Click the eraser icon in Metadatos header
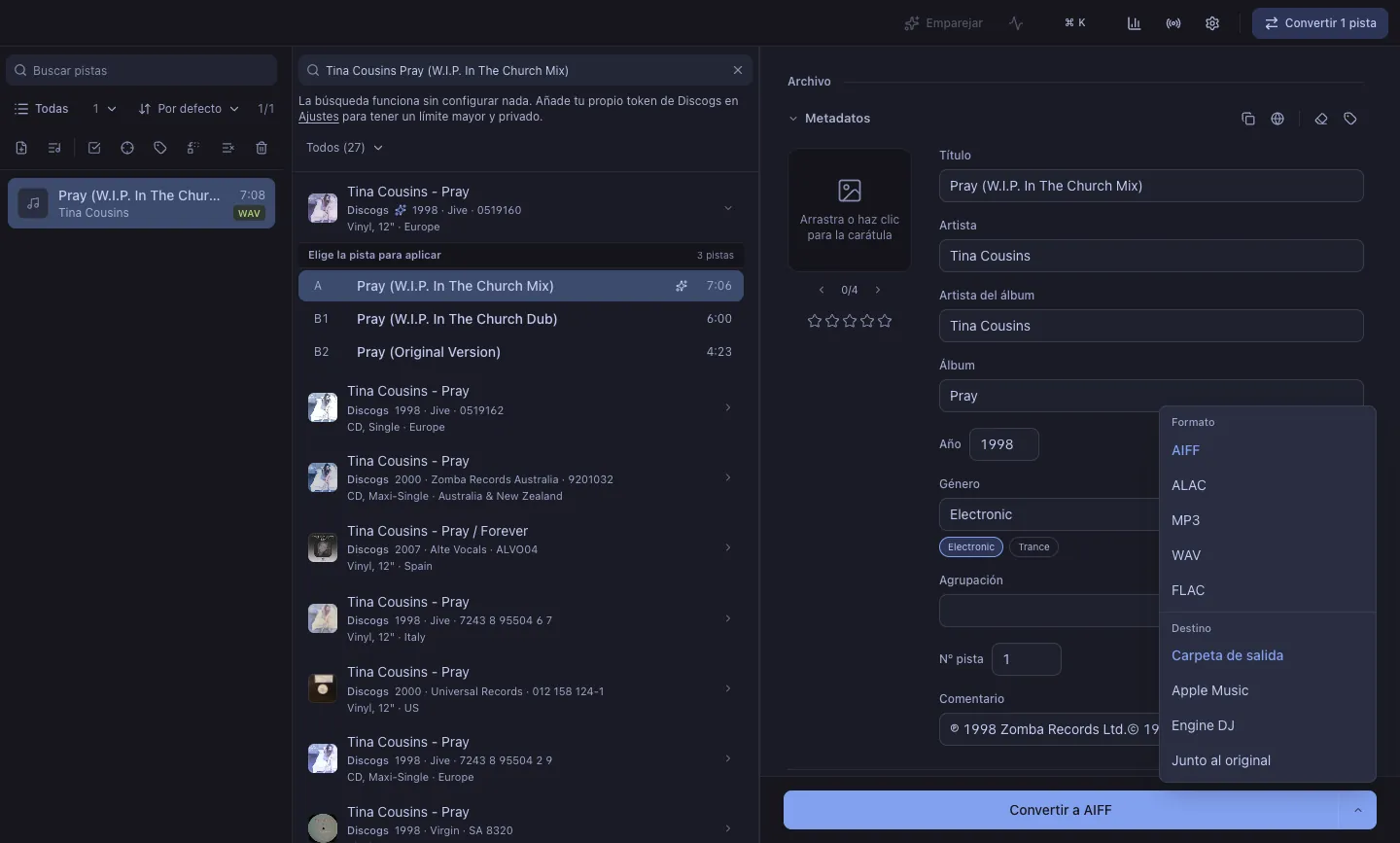Viewport: 1400px width, 843px height. (x=1321, y=119)
